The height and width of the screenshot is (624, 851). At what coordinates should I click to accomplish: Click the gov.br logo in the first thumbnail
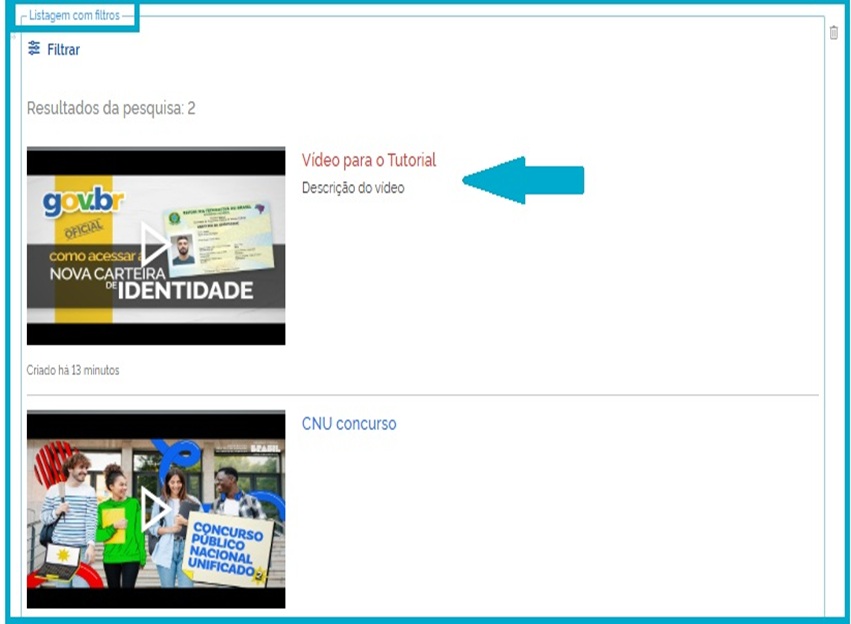click(x=83, y=203)
